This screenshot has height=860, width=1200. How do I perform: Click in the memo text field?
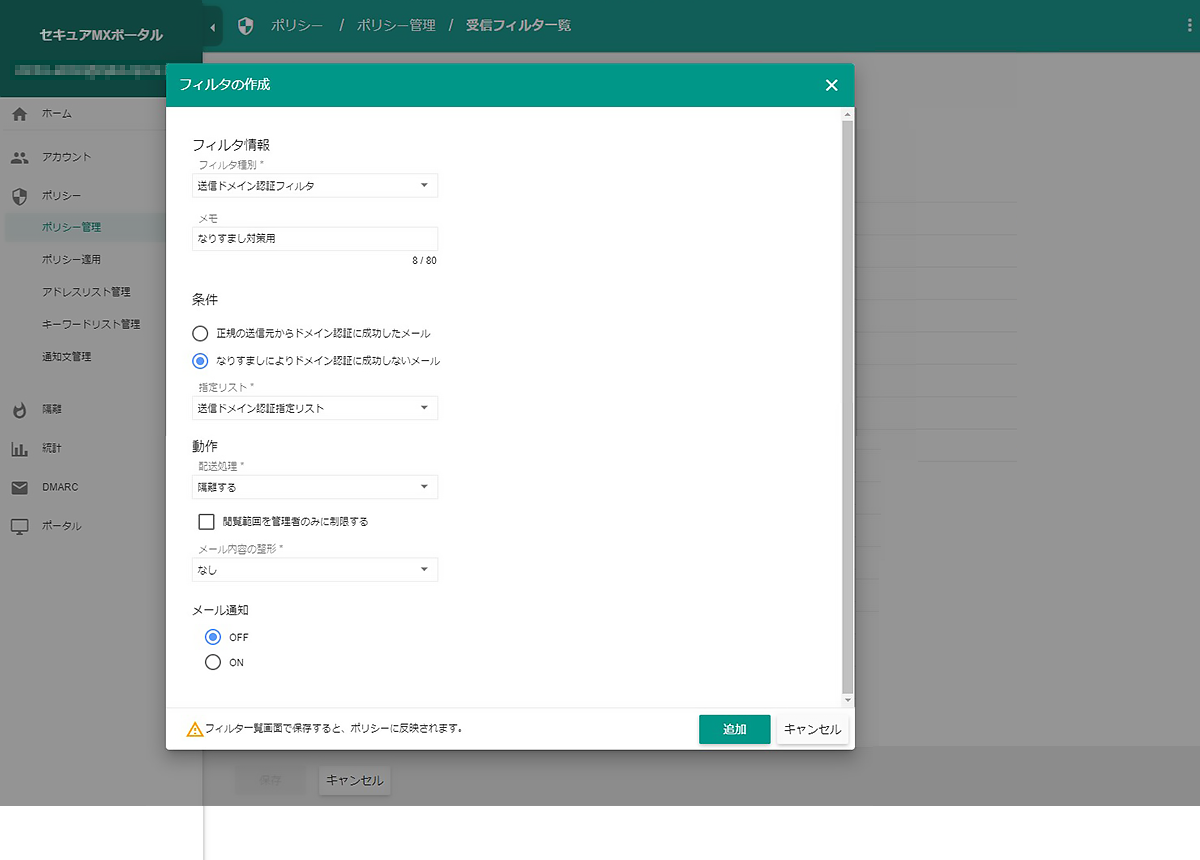coord(314,239)
